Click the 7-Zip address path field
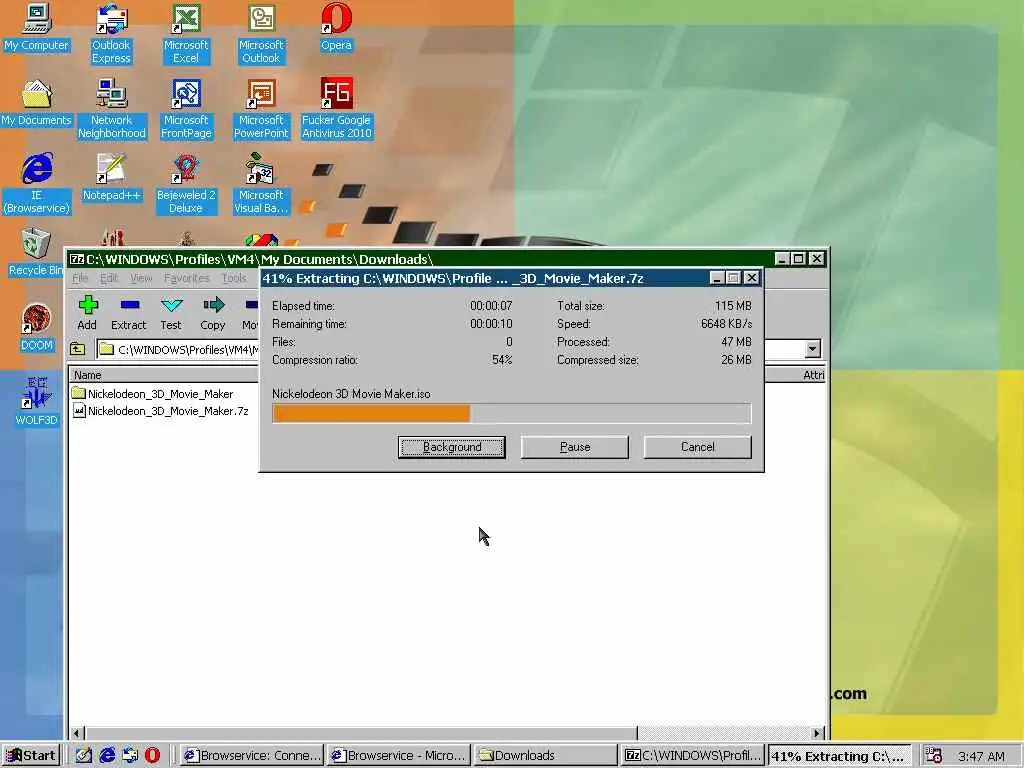 click(x=180, y=349)
